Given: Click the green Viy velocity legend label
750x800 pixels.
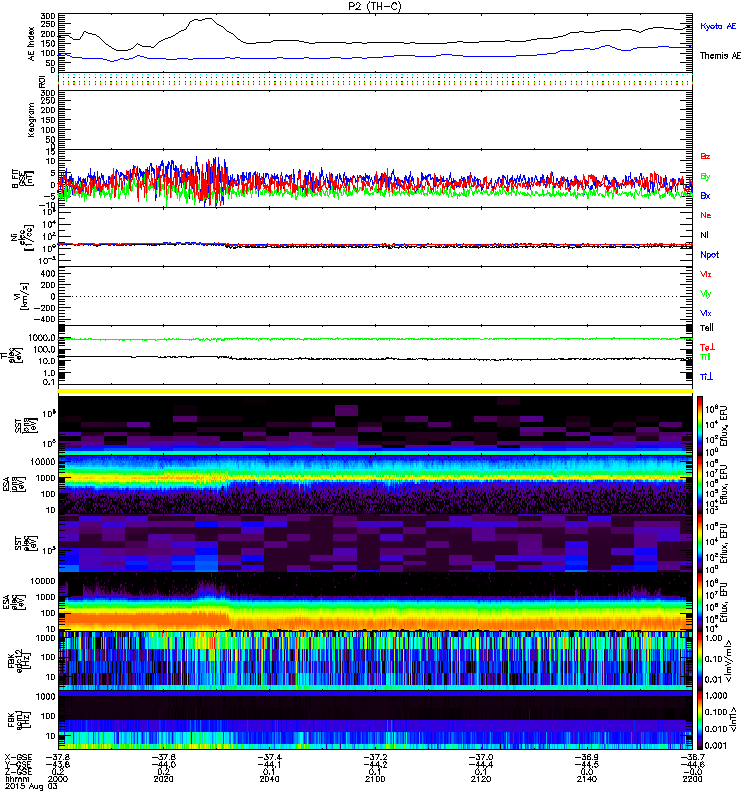Looking at the screenshot, I should click(x=706, y=294).
